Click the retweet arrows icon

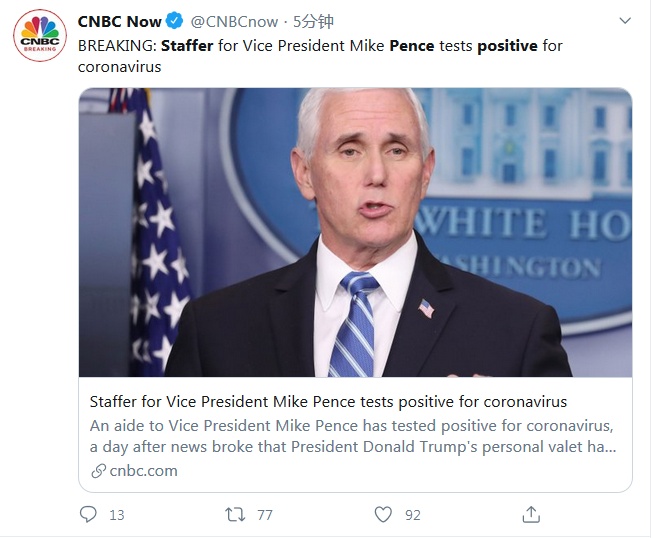coord(235,514)
